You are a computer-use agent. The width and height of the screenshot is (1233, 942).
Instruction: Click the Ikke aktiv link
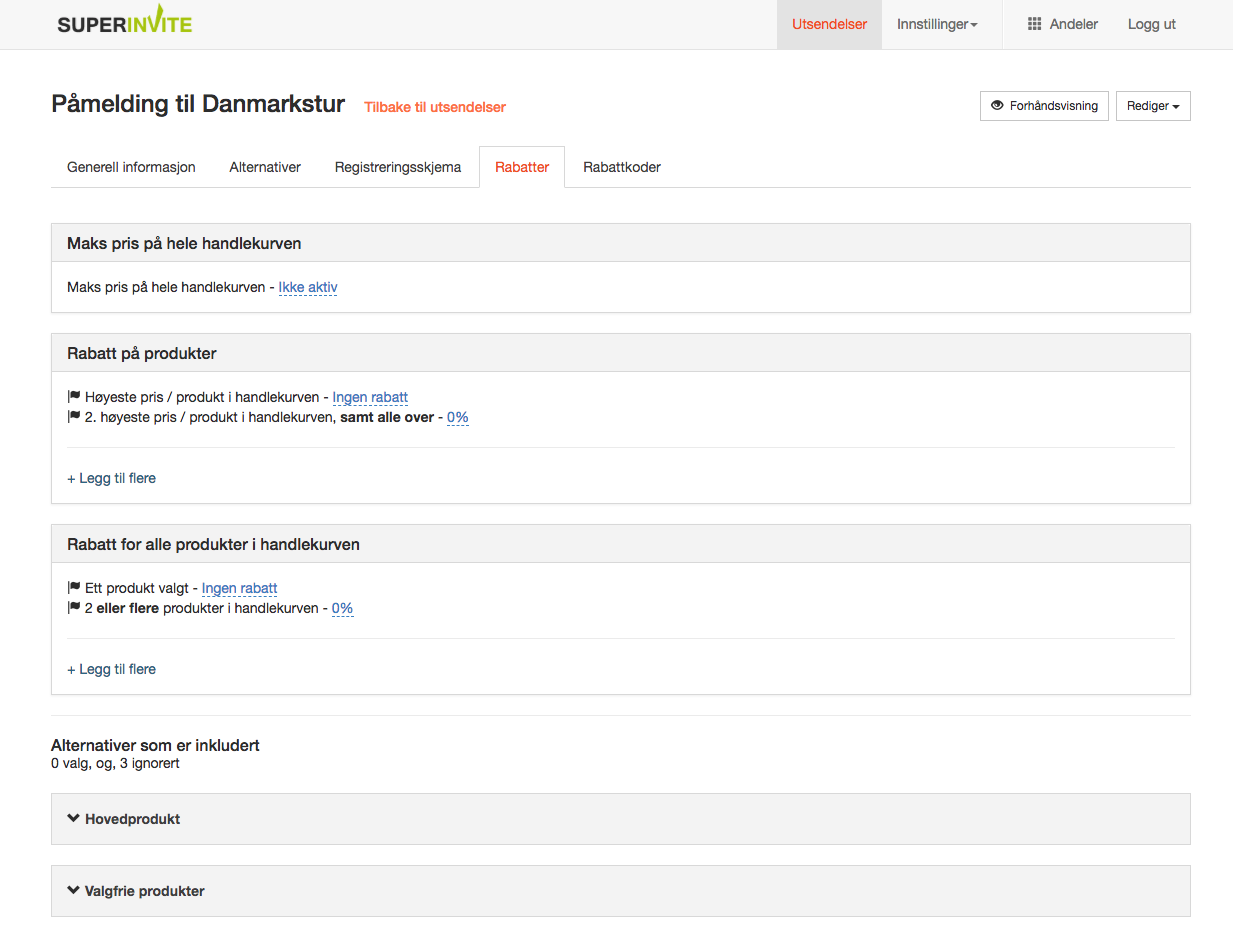308,287
